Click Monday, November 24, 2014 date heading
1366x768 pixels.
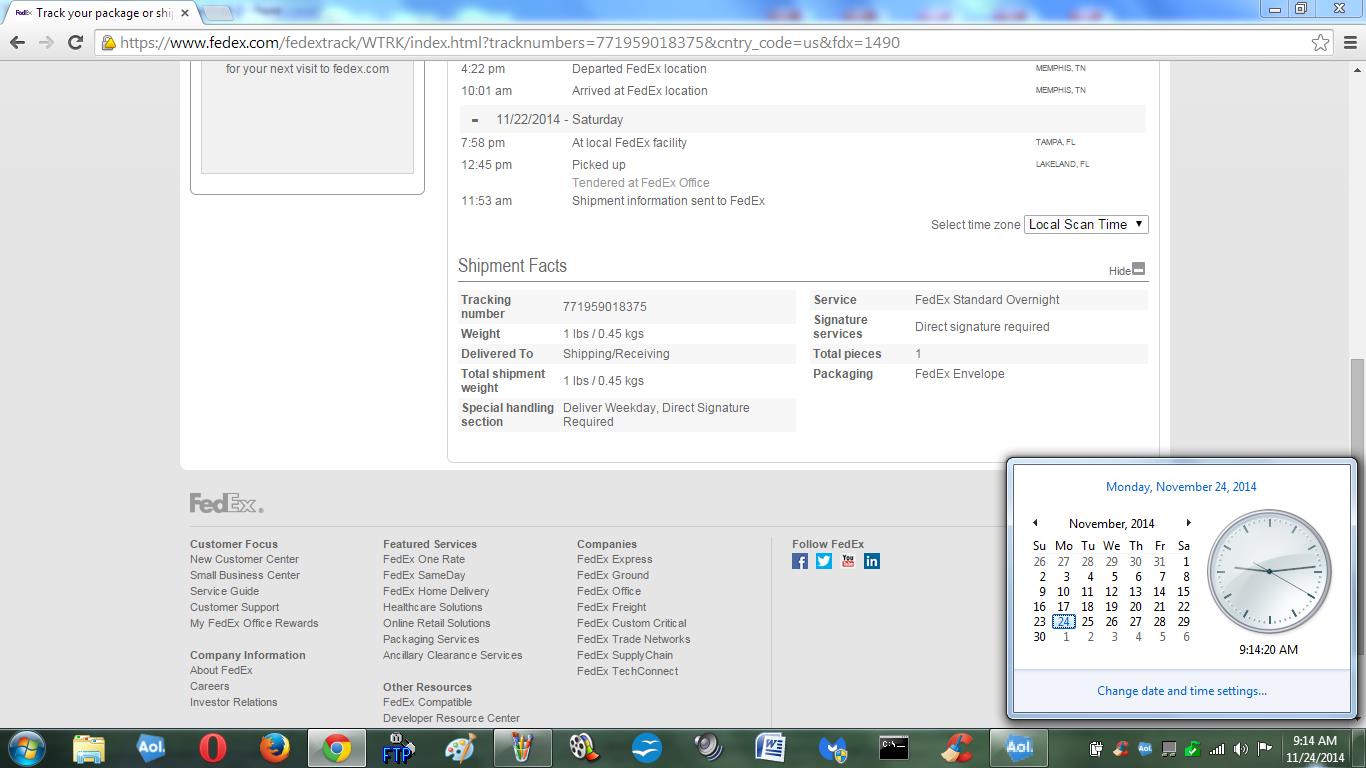[x=1181, y=487]
